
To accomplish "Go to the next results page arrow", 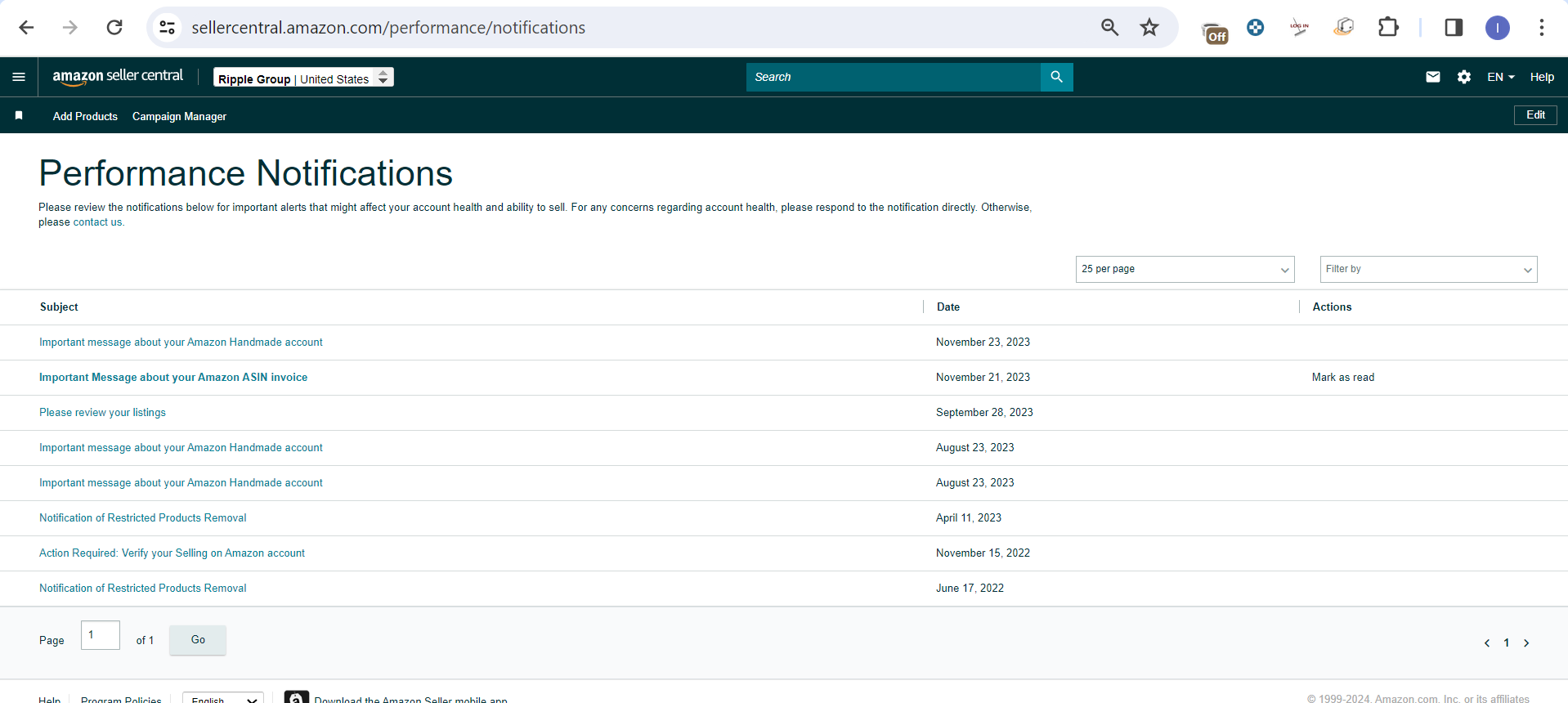I will (x=1526, y=643).
